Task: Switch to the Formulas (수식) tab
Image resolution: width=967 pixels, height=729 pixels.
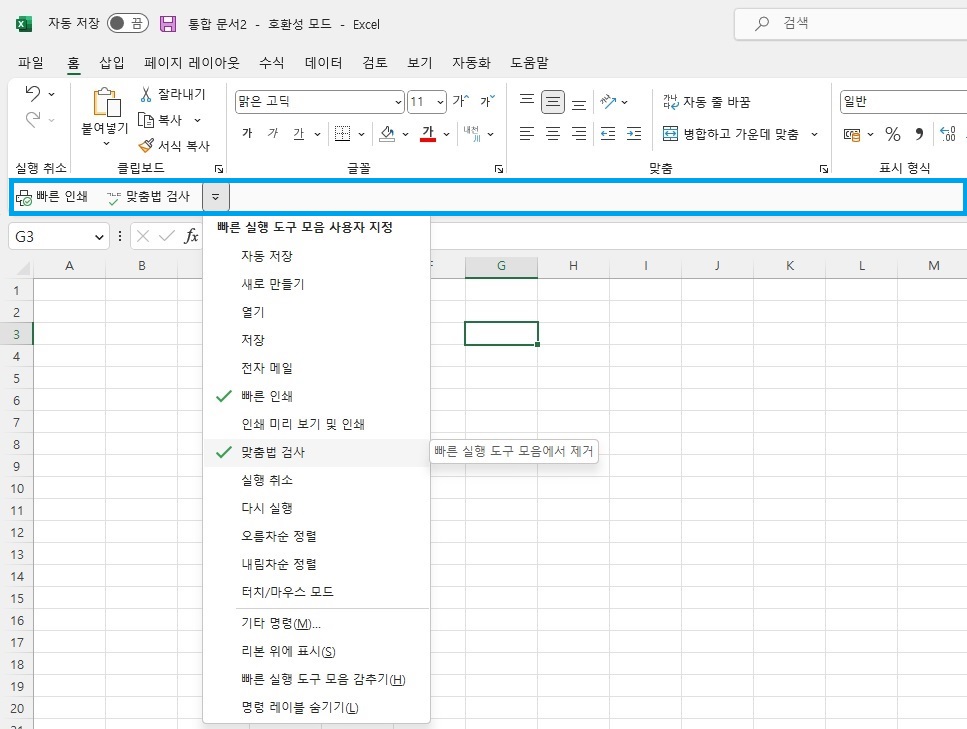Action: click(272, 62)
